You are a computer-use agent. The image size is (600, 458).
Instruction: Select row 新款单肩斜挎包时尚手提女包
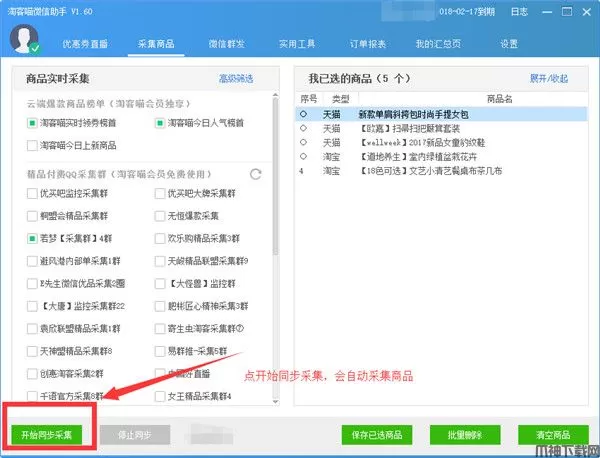(442, 114)
